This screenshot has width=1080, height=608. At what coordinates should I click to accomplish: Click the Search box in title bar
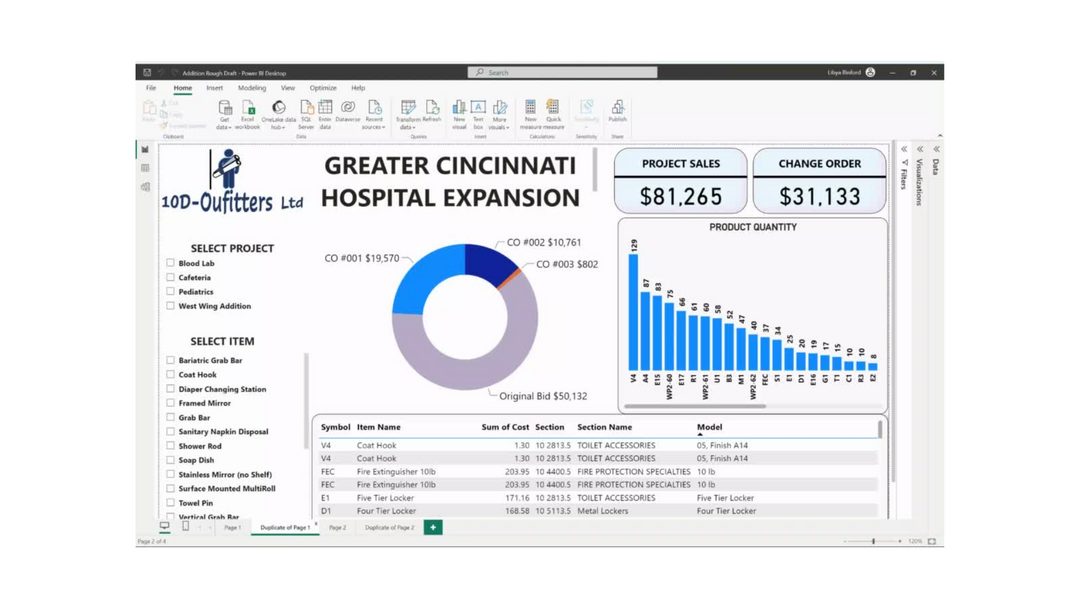[x=562, y=72]
